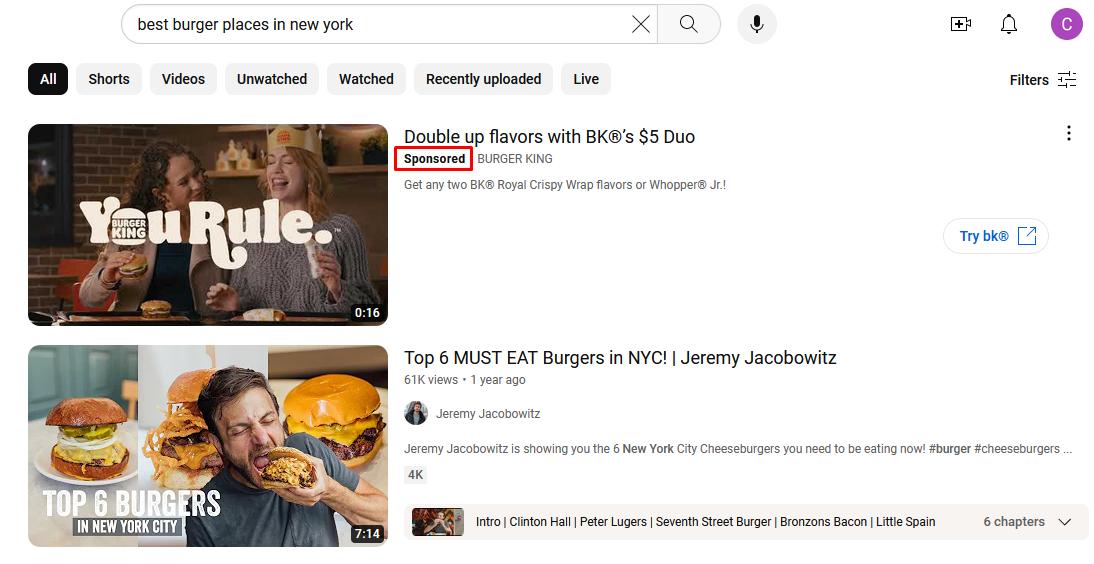Viewport: 1094px width, 564px height.
Task: Start voice search with the microphone icon
Action: pos(756,24)
